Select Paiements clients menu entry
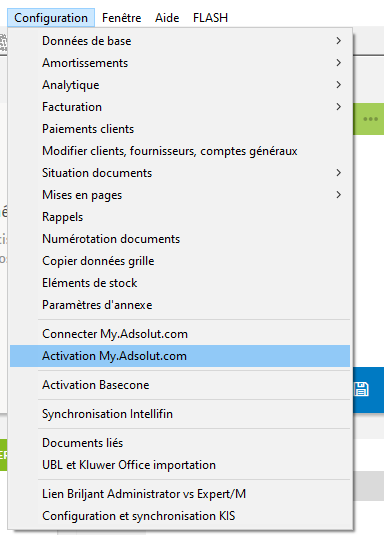The height and width of the screenshot is (535, 384). point(180,129)
